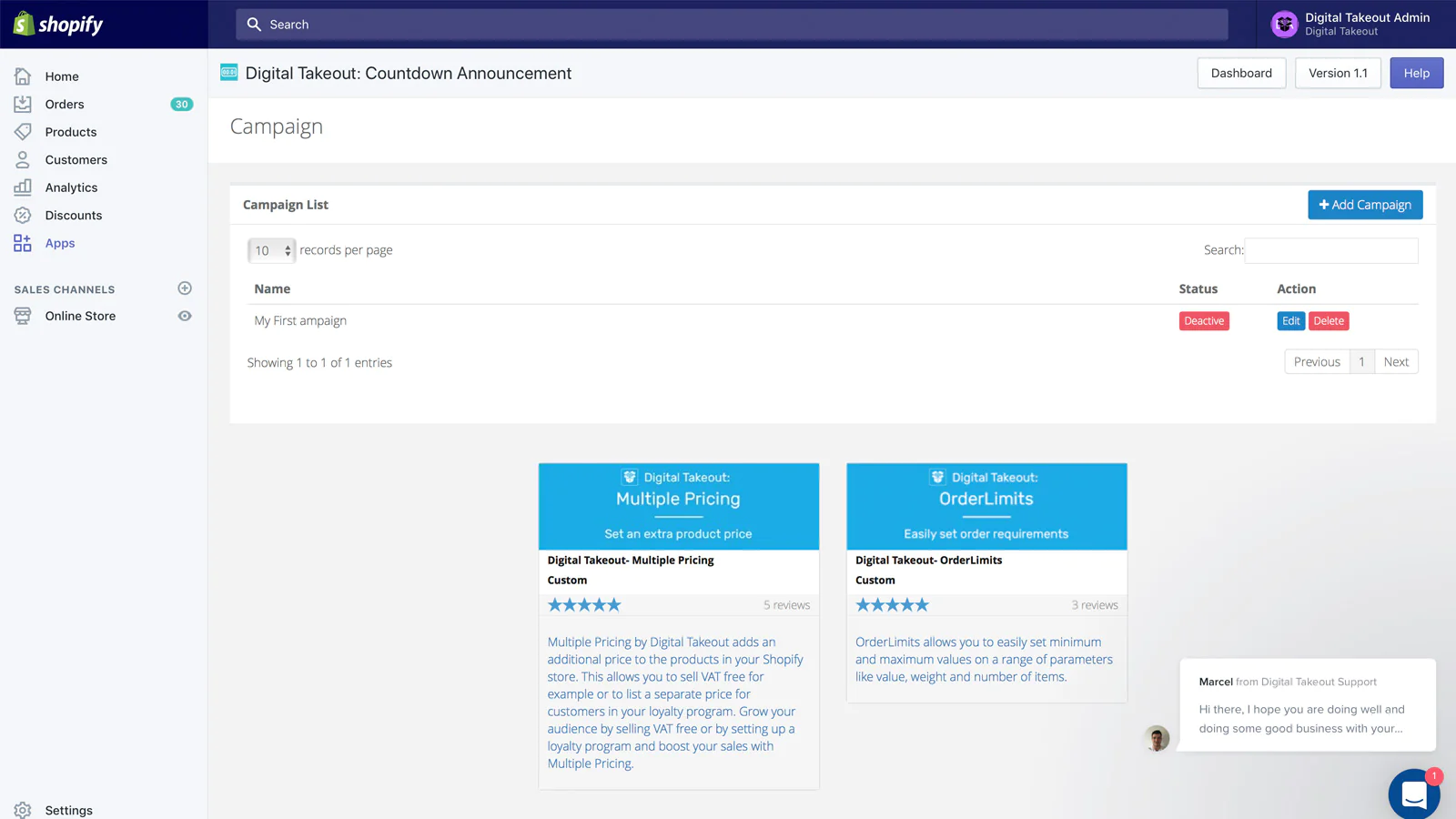Open Products in the sidebar
Viewport: 1456px width, 819px height.
click(71, 132)
